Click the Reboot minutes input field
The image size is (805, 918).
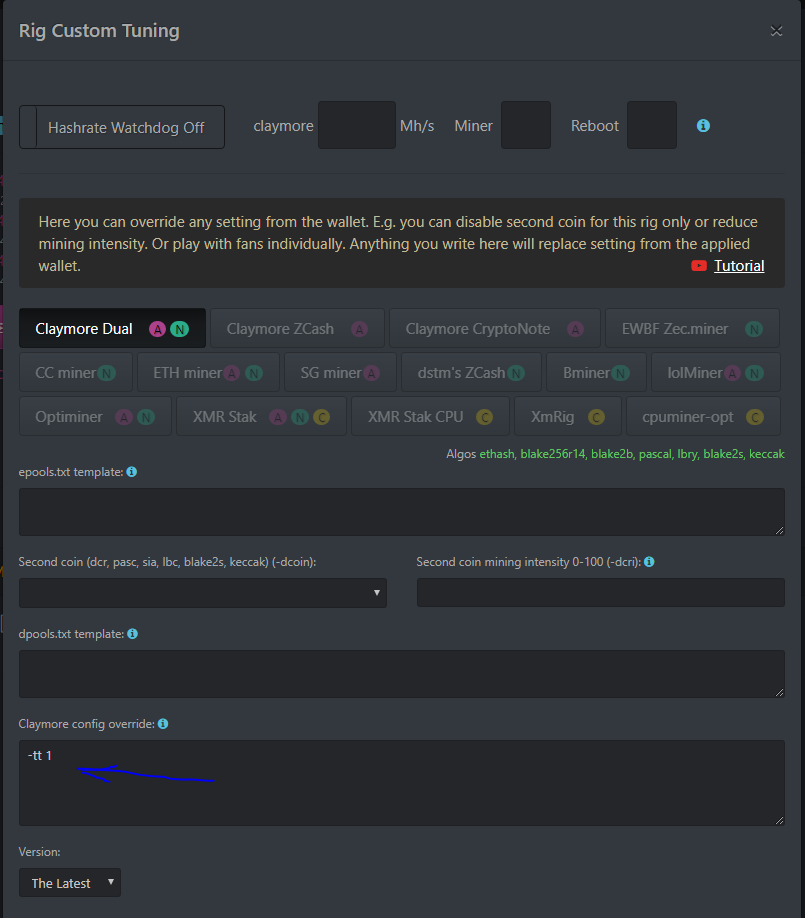coord(652,125)
